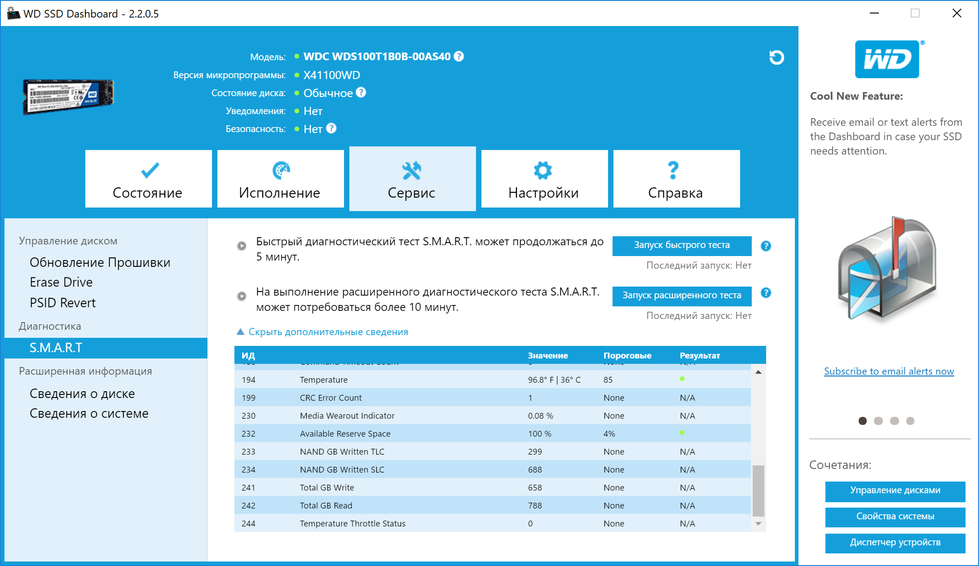Click the 96.8° F | 36° C value
Image resolution: width=979 pixels, height=566 pixels.
click(554, 380)
